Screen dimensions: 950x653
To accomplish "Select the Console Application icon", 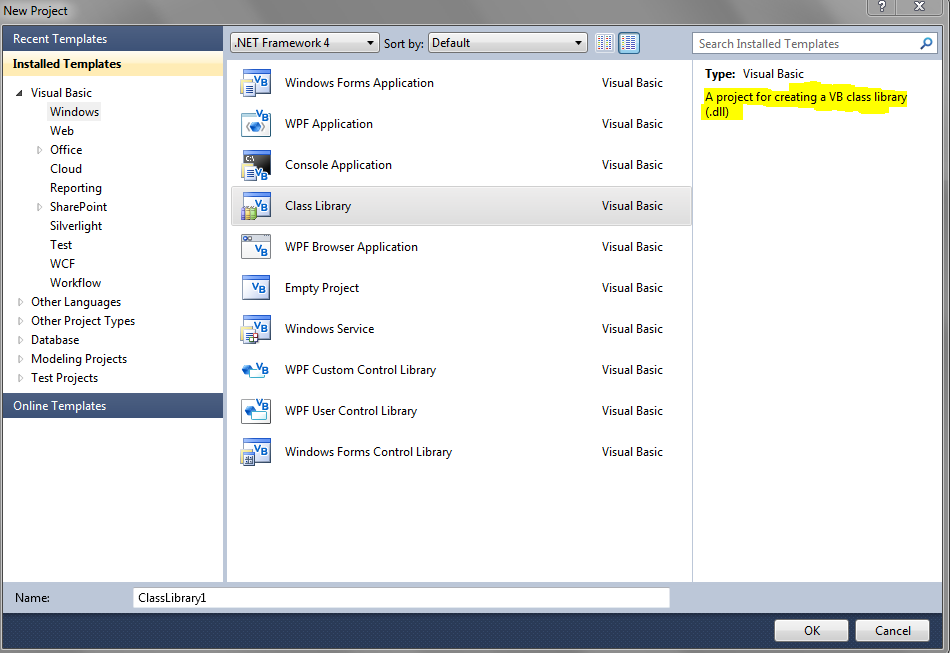I will coord(256,165).
